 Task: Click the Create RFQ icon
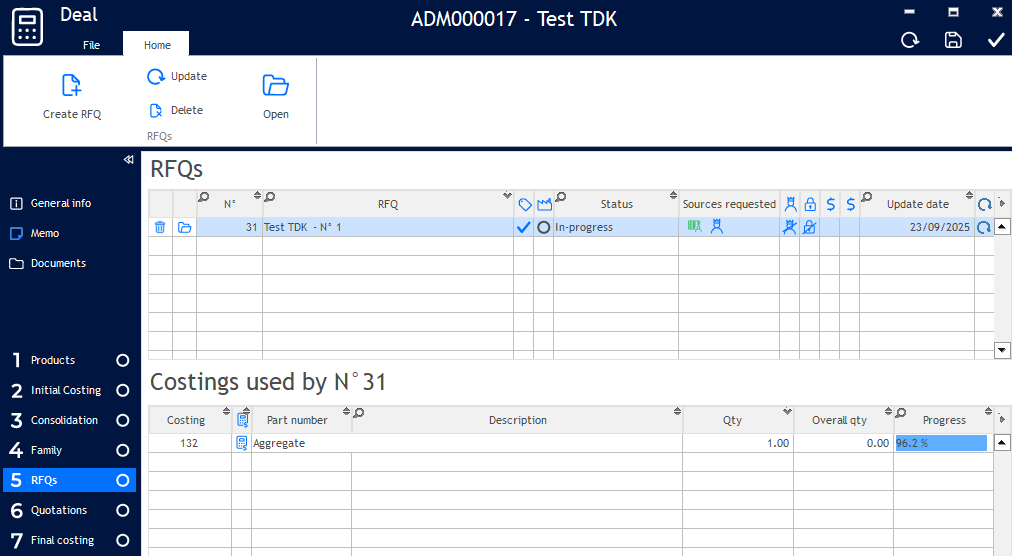(71, 85)
